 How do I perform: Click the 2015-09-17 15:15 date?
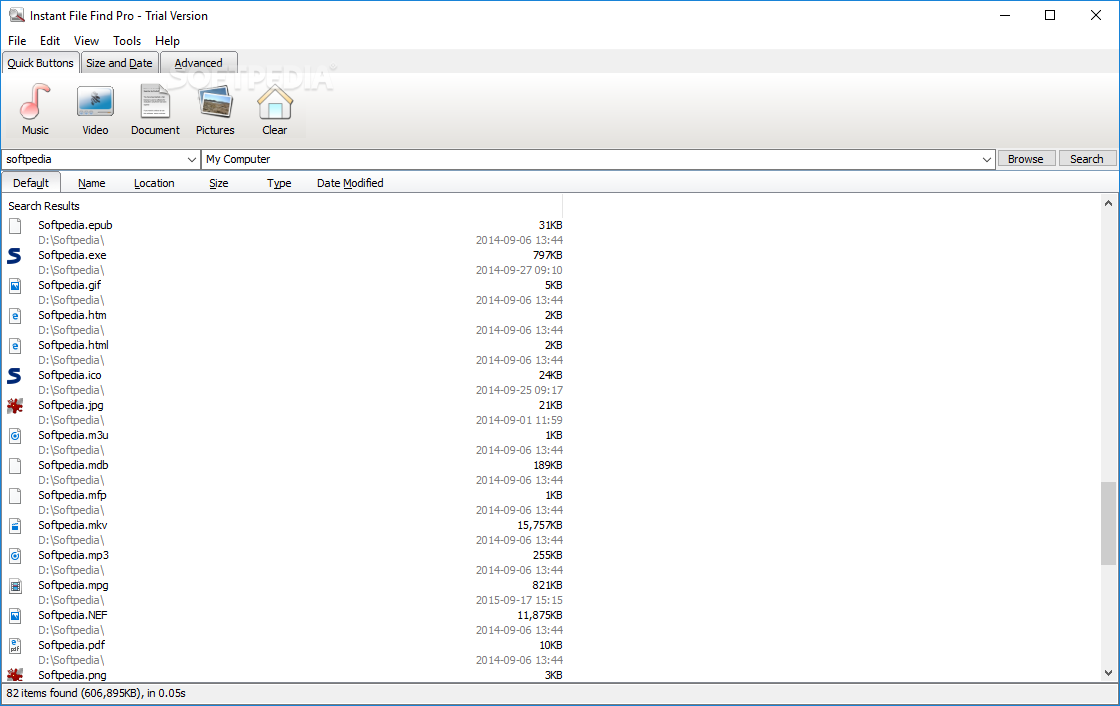point(519,600)
